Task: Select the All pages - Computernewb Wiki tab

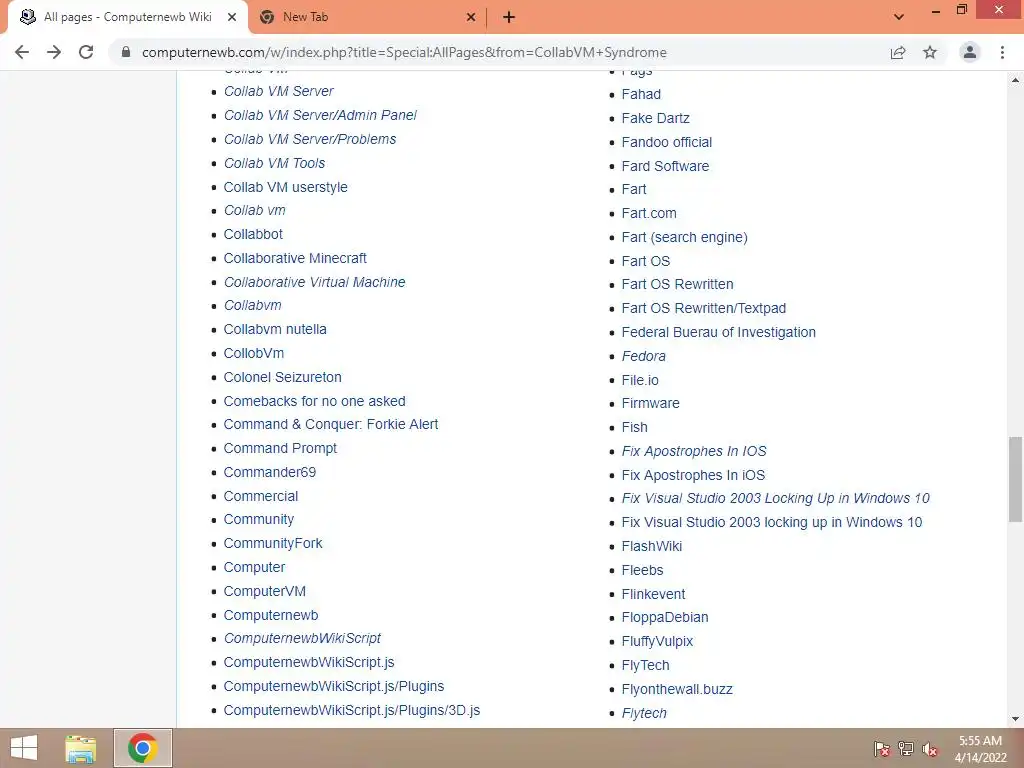Action: coord(128,18)
